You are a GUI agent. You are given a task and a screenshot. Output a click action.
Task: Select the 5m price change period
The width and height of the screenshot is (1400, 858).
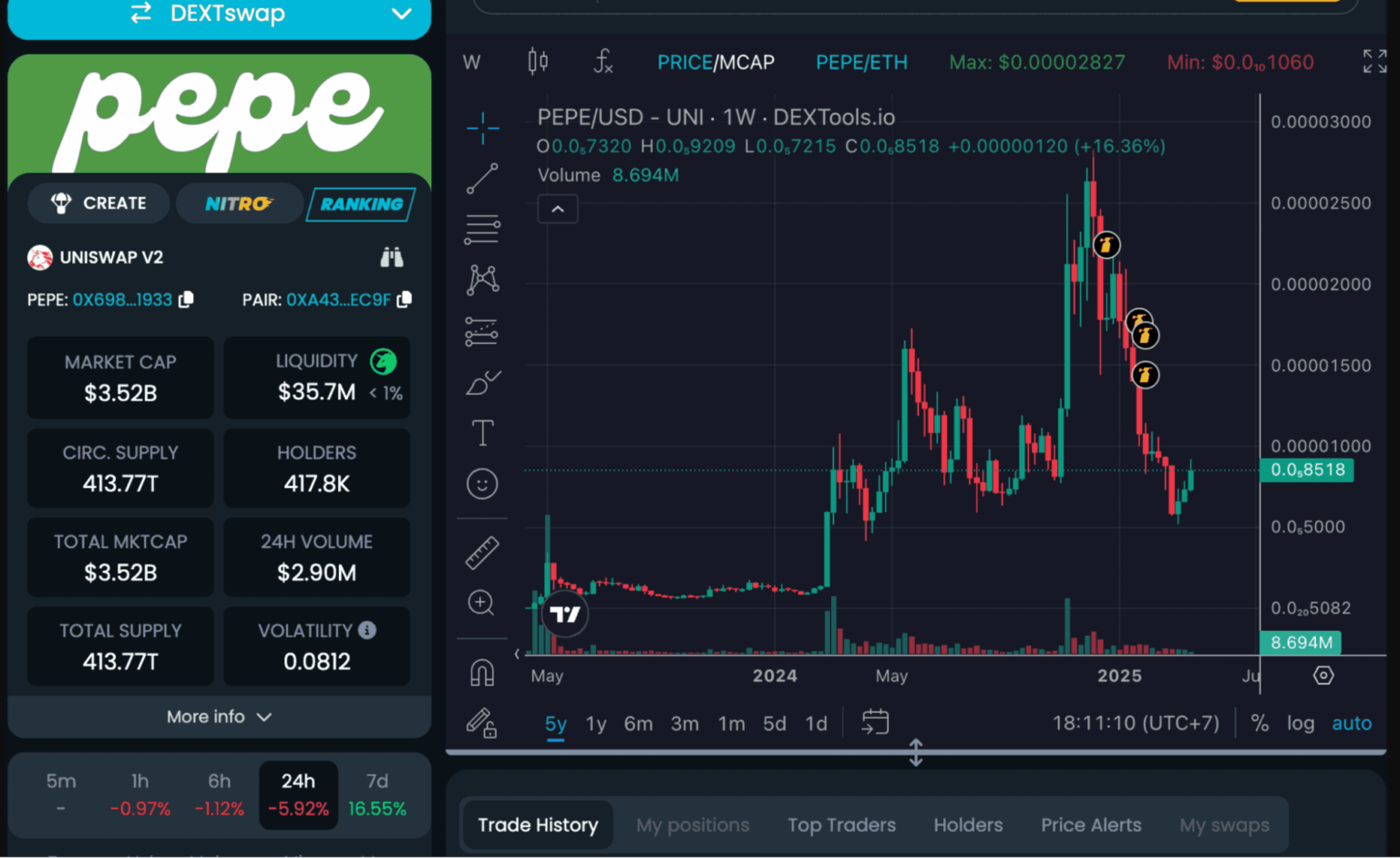(61, 794)
